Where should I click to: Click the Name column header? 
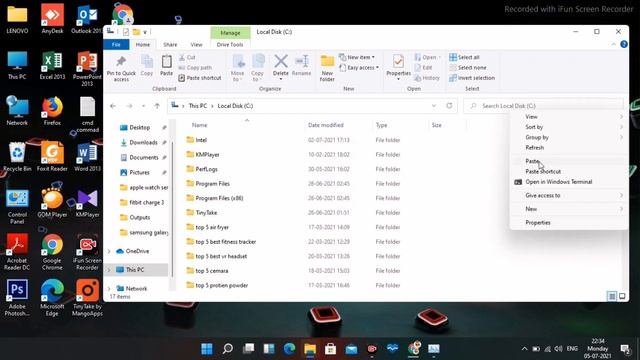click(200, 125)
